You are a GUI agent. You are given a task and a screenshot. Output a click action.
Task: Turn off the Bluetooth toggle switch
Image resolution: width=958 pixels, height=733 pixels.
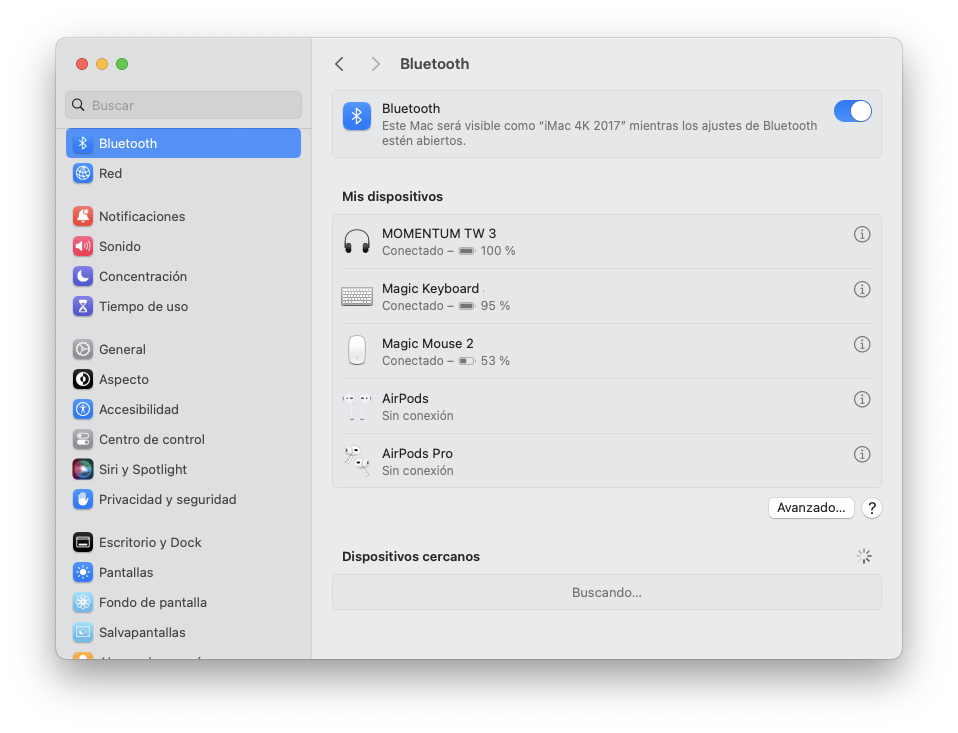pyautogui.click(x=852, y=111)
